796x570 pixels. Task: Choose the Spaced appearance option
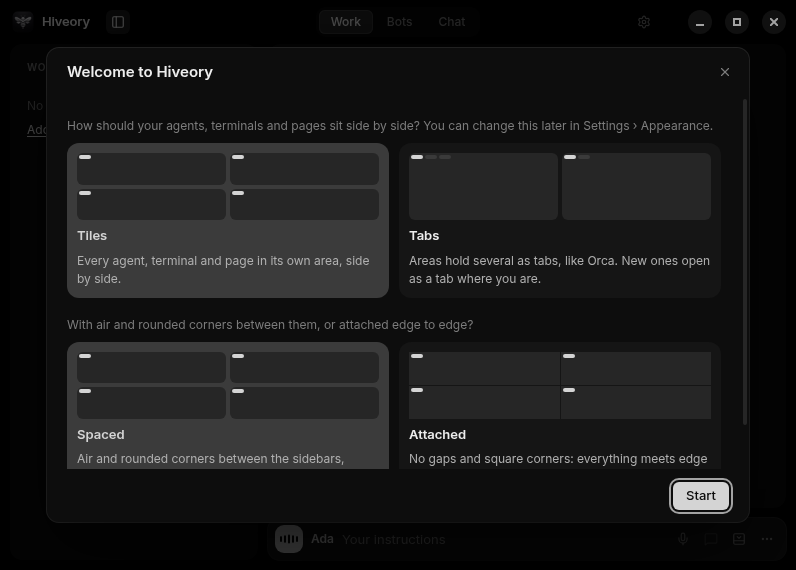coord(228,406)
